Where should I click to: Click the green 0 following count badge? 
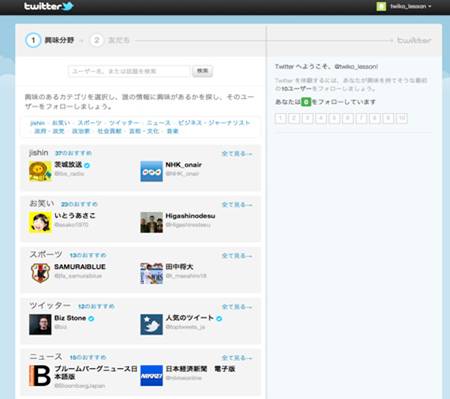[306, 102]
